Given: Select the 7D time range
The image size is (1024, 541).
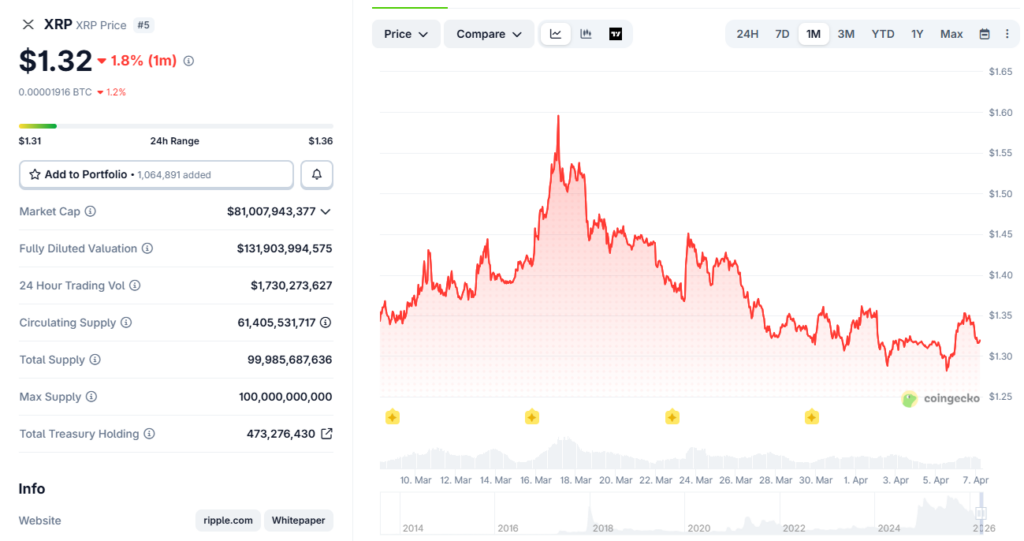Looking at the screenshot, I should (x=782, y=34).
